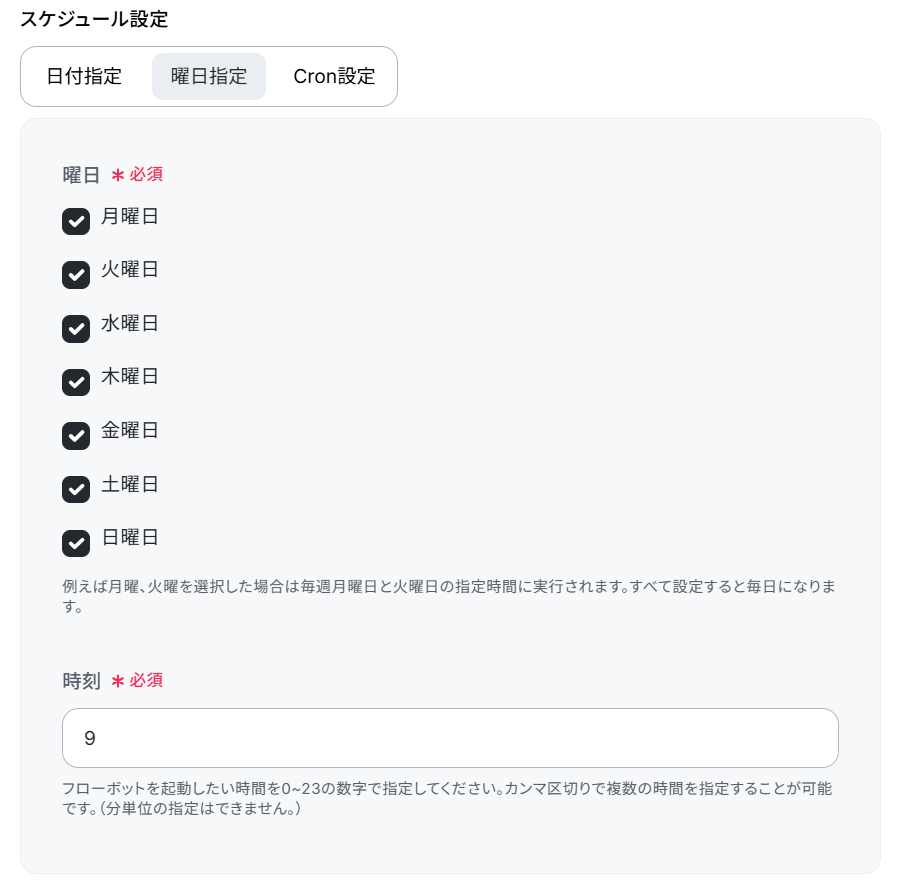Click the 金曜日 text label
The width and height of the screenshot is (906, 889).
(x=129, y=430)
